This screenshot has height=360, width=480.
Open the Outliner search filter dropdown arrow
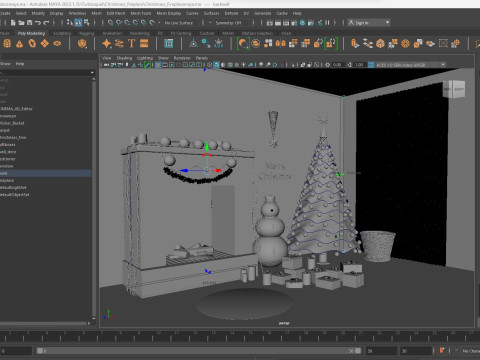[x=92, y=72]
